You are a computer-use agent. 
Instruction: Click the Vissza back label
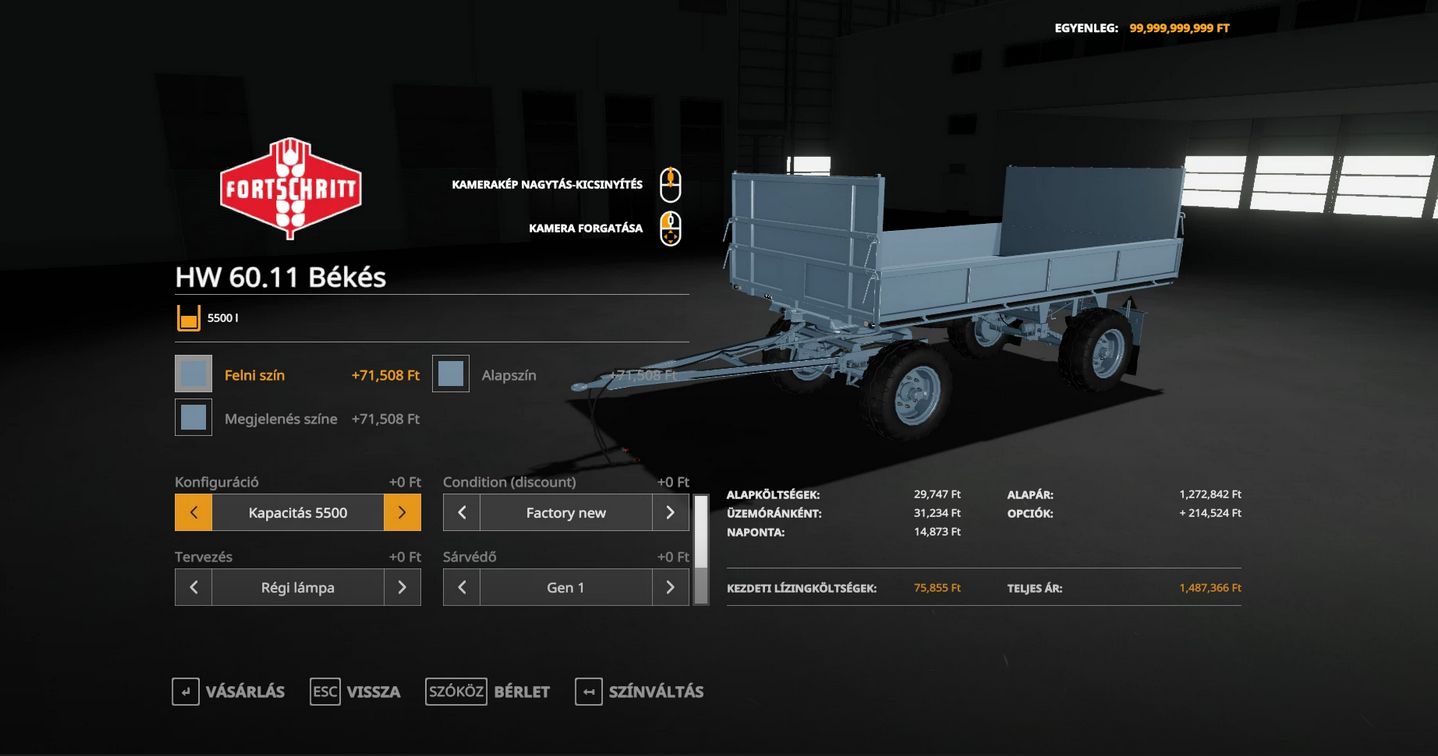pos(373,692)
